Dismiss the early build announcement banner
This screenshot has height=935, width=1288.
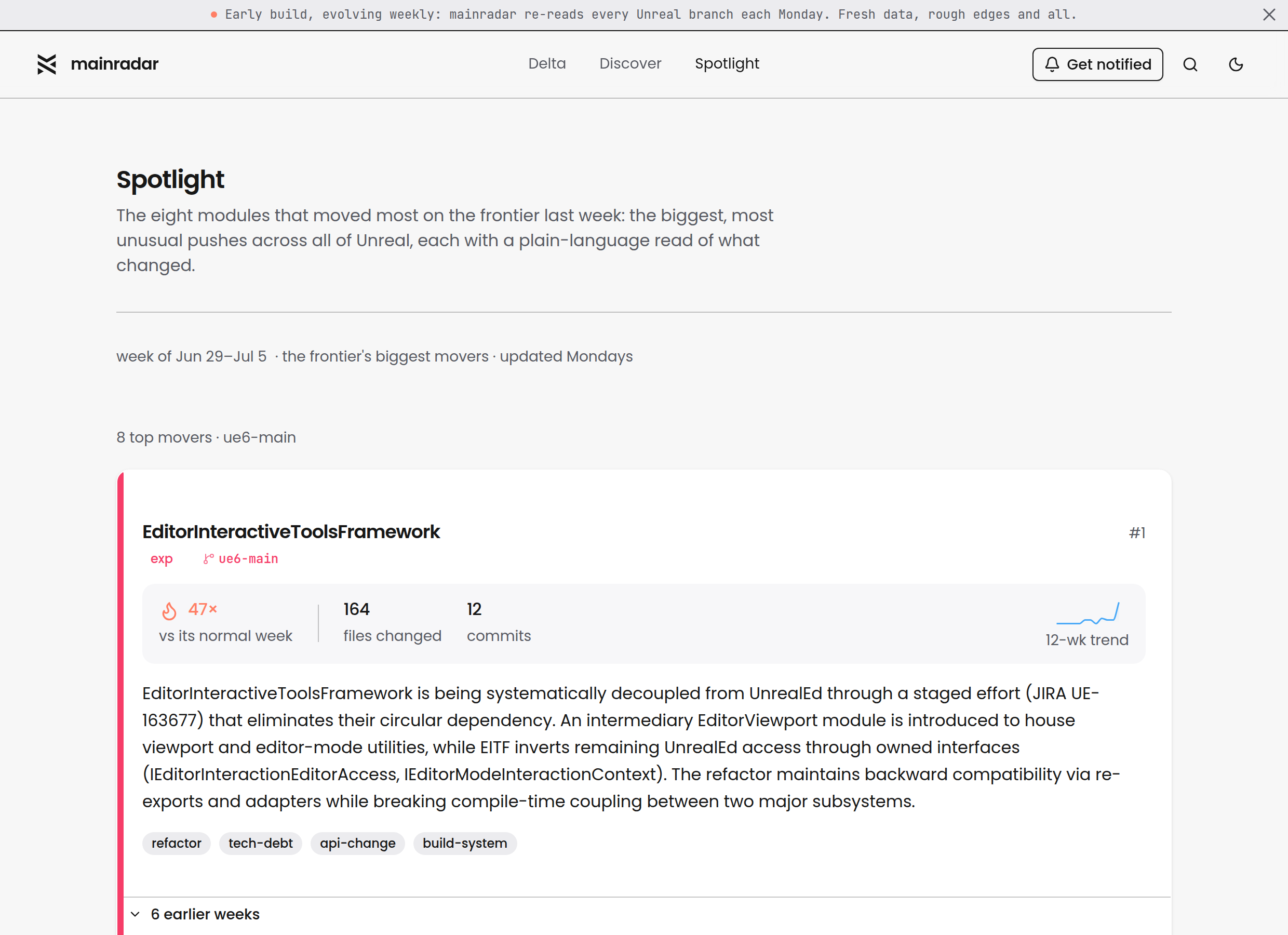tap(1269, 15)
